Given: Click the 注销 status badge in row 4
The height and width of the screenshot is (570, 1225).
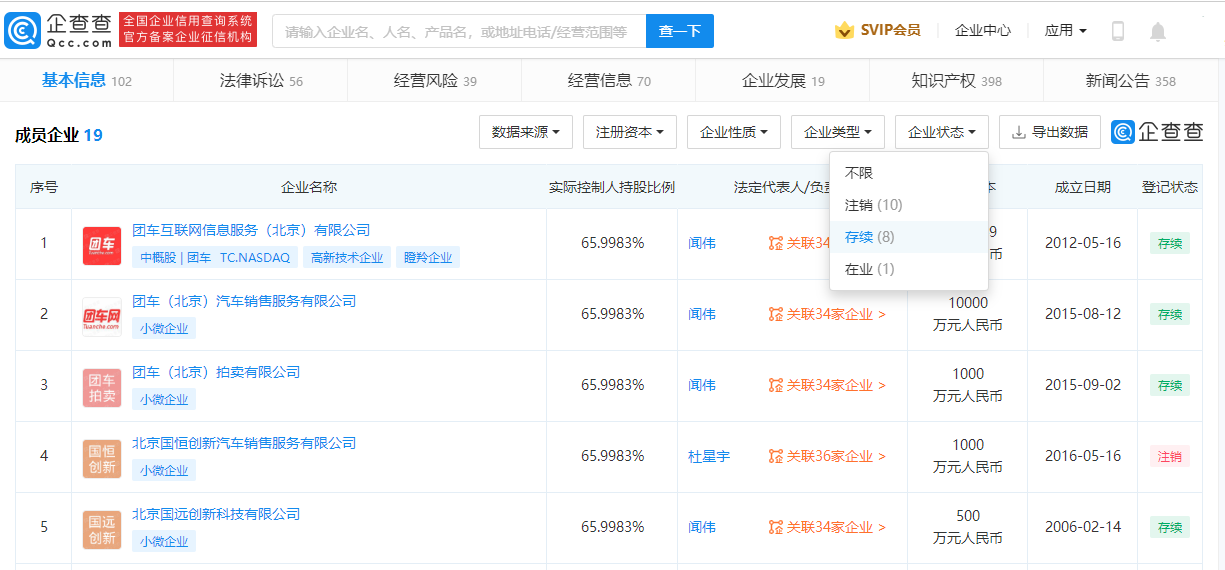Looking at the screenshot, I should click(1170, 456).
